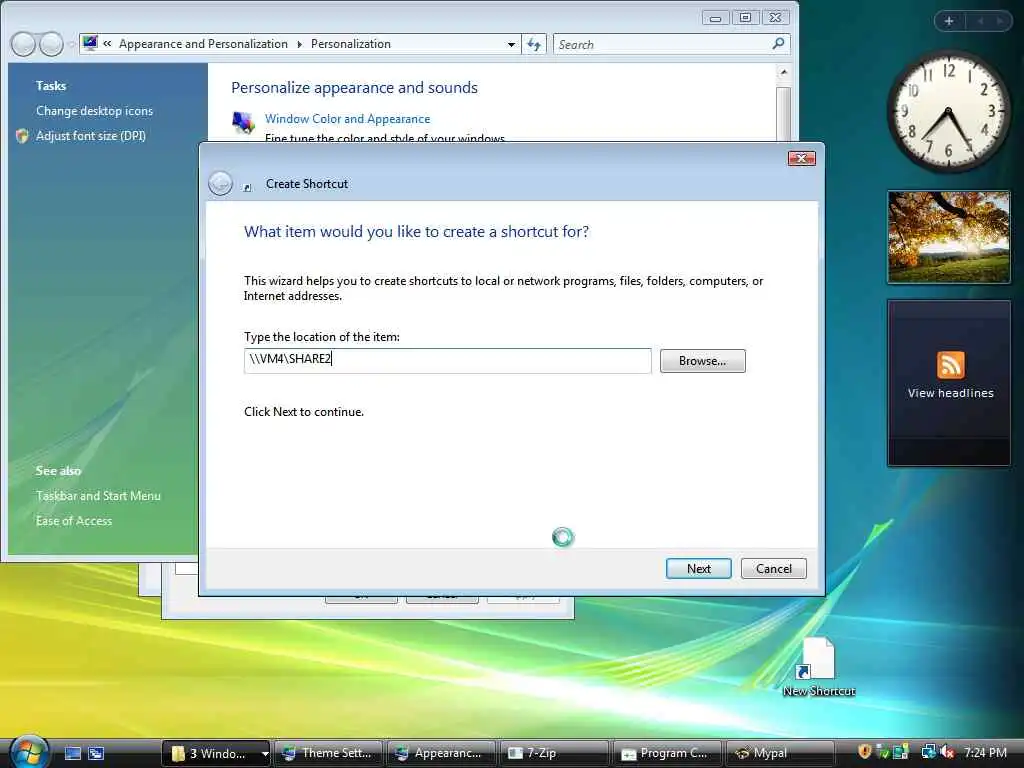The width and height of the screenshot is (1024, 768).
Task: Click View headlines in Feed gadget
Action: 950,393
